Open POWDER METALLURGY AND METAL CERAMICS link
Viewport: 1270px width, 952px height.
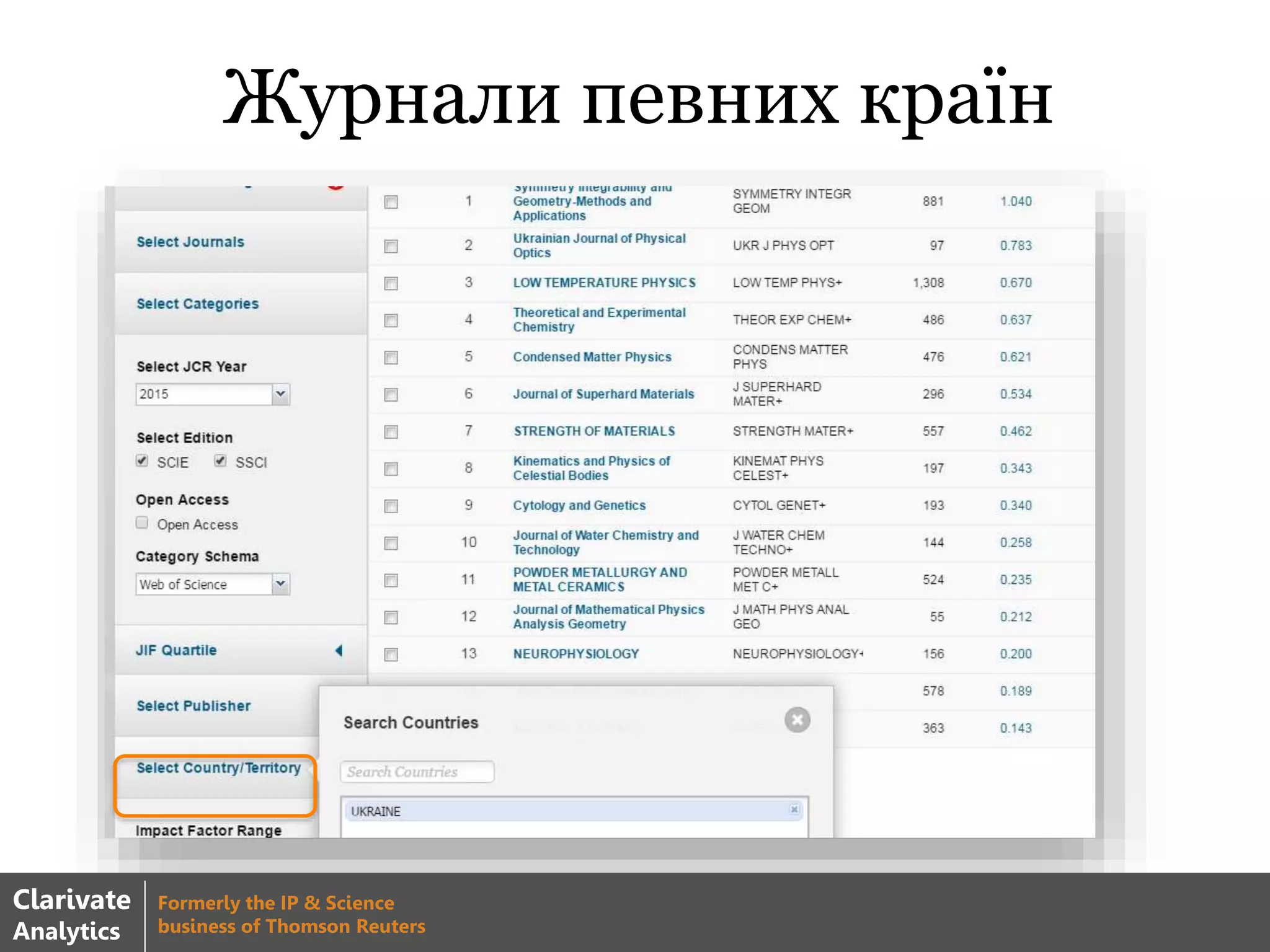pyautogui.click(x=600, y=580)
